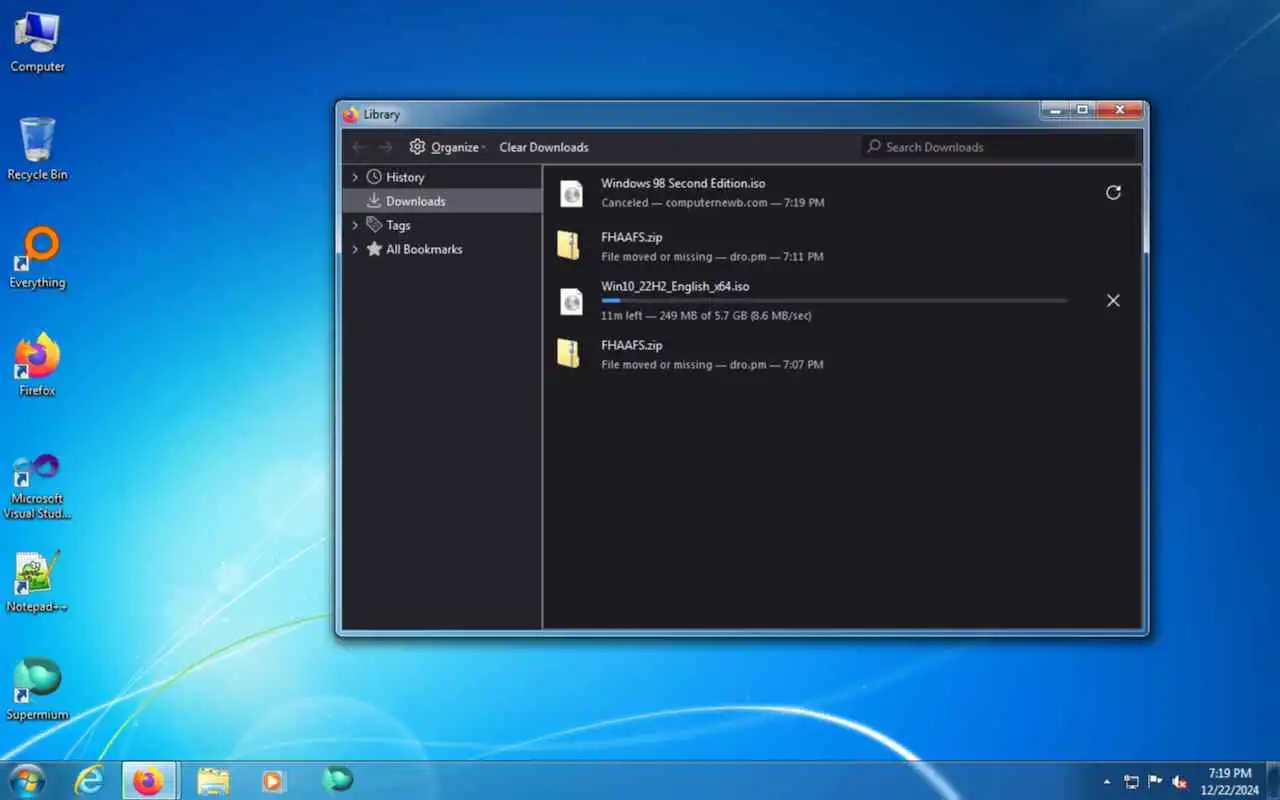The image size is (1280, 800).
Task: Open the Microsoft Visual Studio desktop shortcut
Action: [x=38, y=486]
